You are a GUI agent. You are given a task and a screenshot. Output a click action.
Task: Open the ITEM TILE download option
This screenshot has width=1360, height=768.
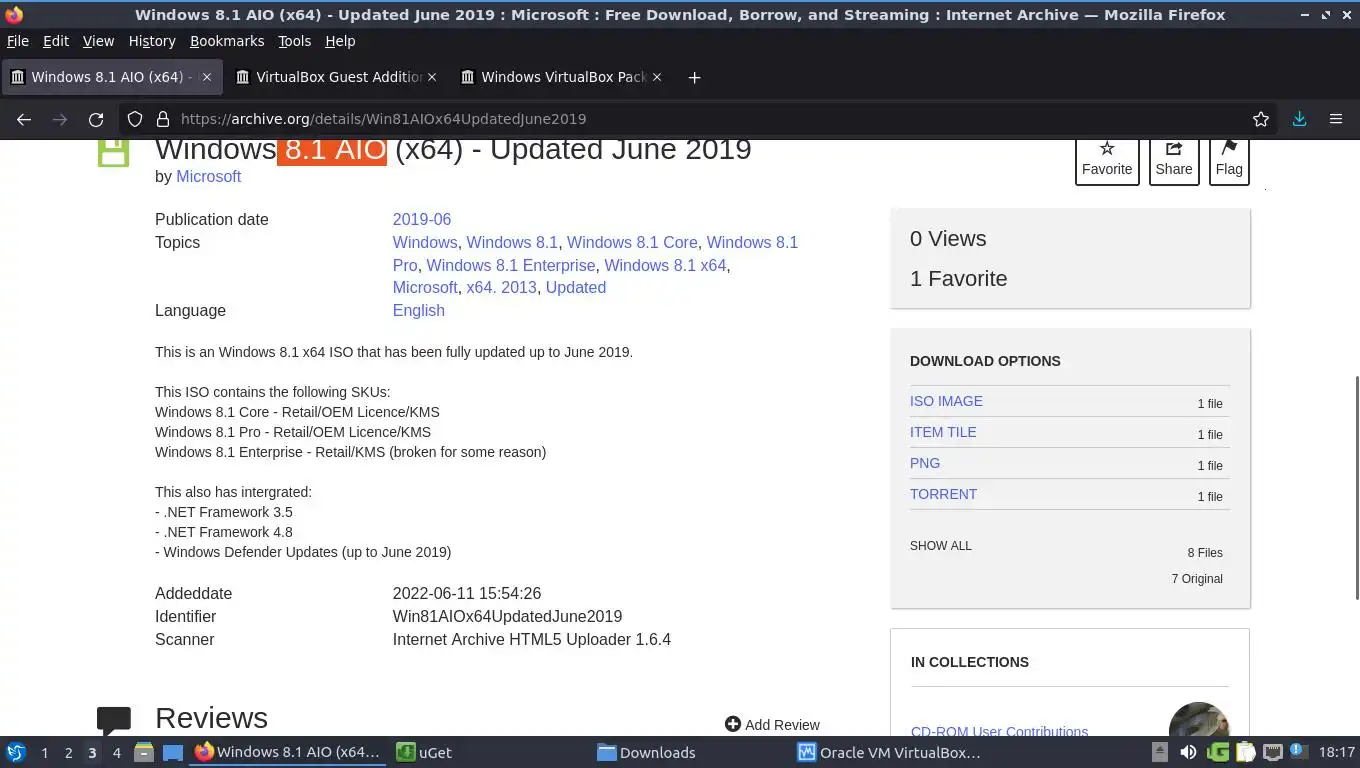coord(943,432)
